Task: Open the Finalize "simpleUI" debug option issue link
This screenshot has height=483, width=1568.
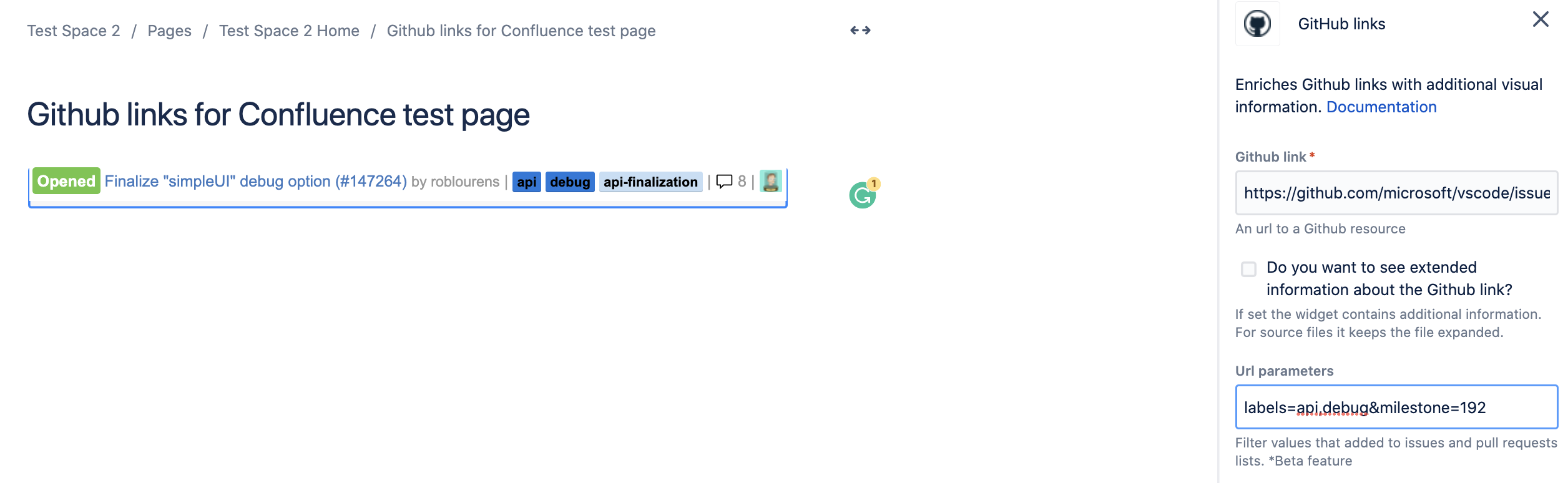Action: click(255, 182)
